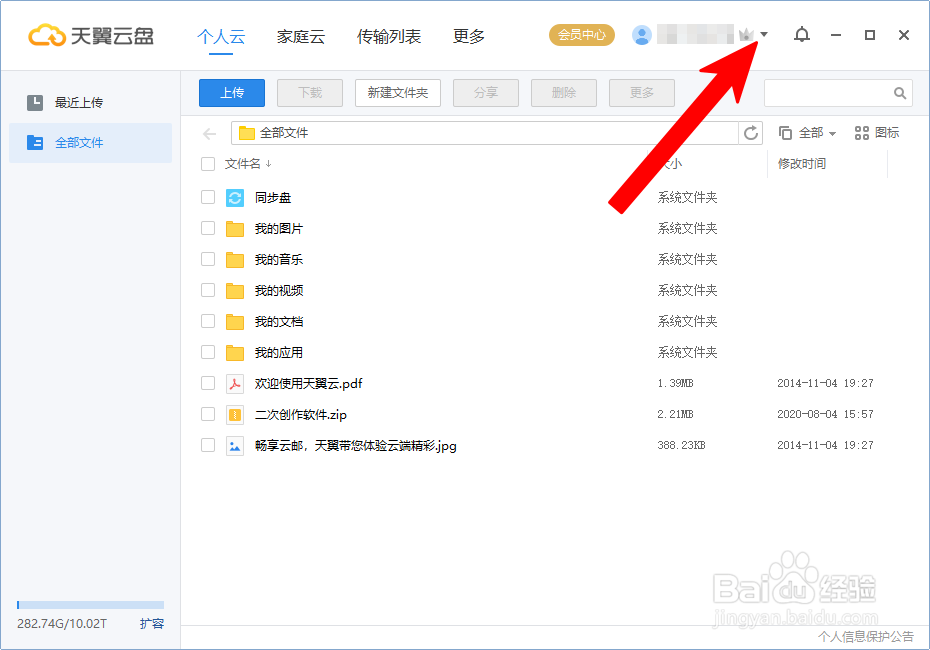Click the PDF icon of 欢迎使用天翼云.pdf
Viewport: 930px width, 650px height.
click(235, 384)
